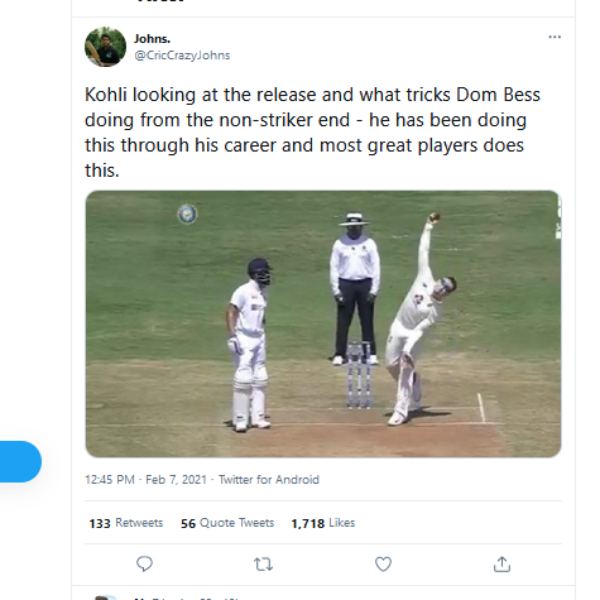This screenshot has height=600, width=600.
Task: View the 133 Retweets list
Action: (126, 523)
